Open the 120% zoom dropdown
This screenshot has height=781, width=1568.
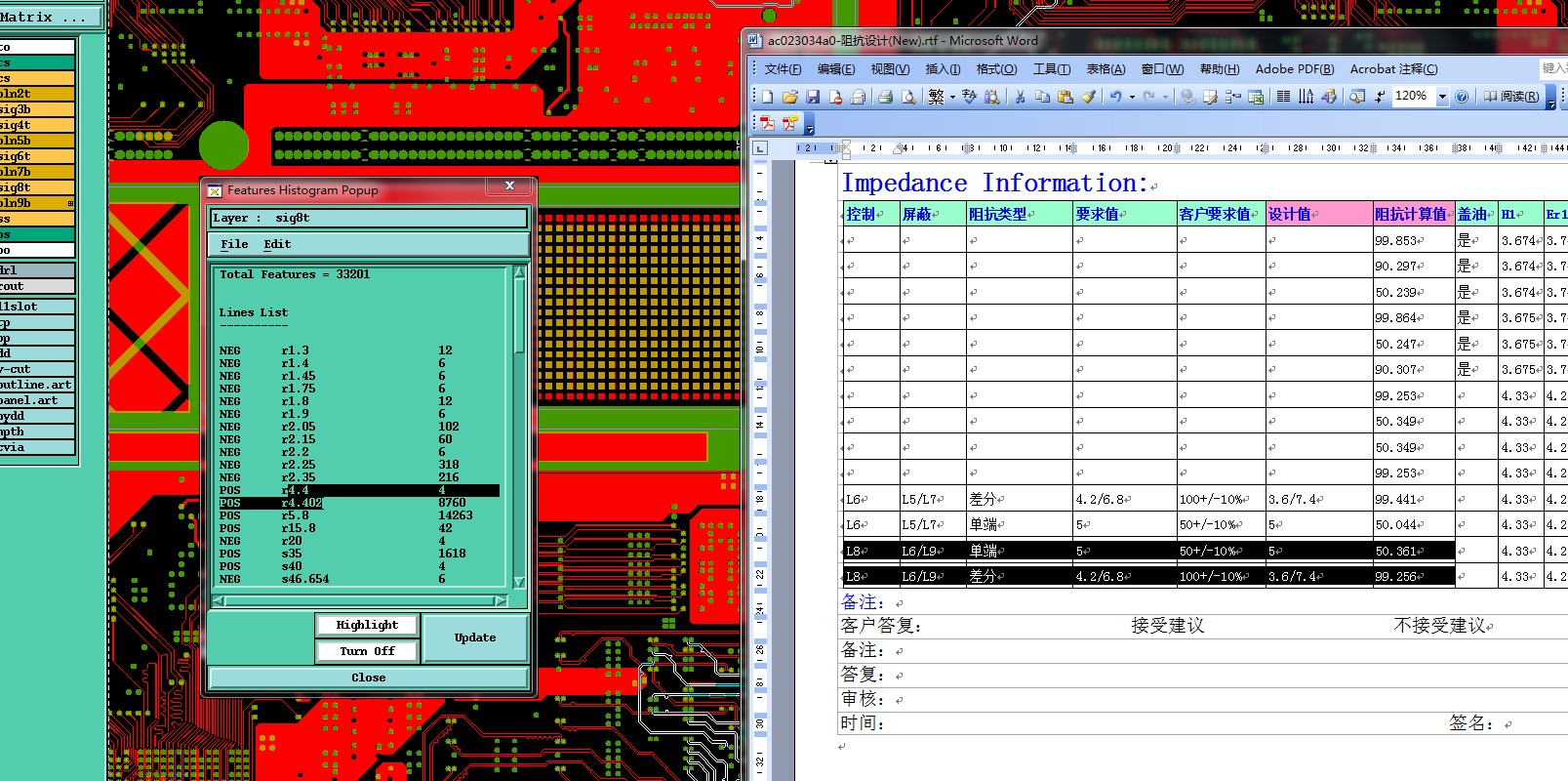click(x=1442, y=97)
